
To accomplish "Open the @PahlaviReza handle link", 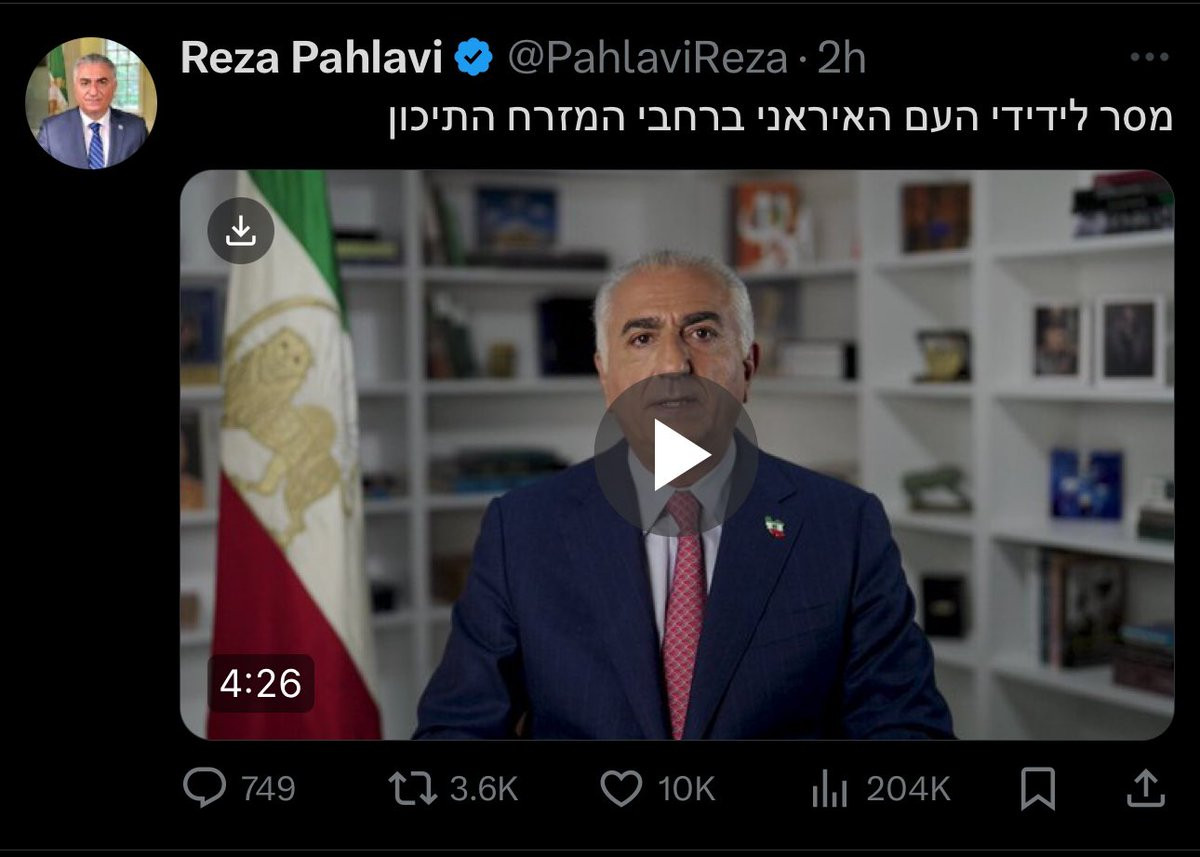I will 647,59.
